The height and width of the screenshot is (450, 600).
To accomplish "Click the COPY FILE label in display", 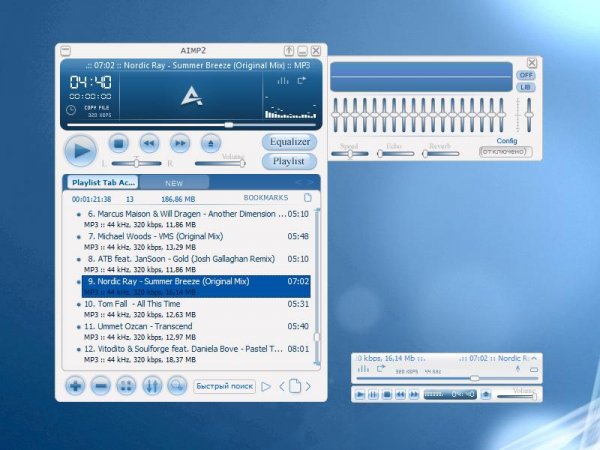I will [x=96, y=108].
